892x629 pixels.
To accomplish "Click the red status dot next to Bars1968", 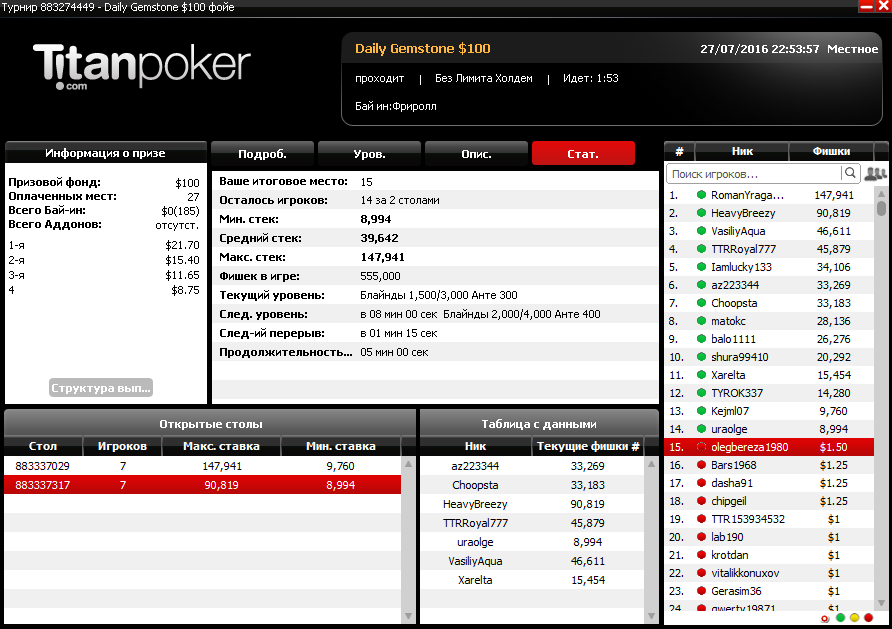I will click(x=701, y=465).
